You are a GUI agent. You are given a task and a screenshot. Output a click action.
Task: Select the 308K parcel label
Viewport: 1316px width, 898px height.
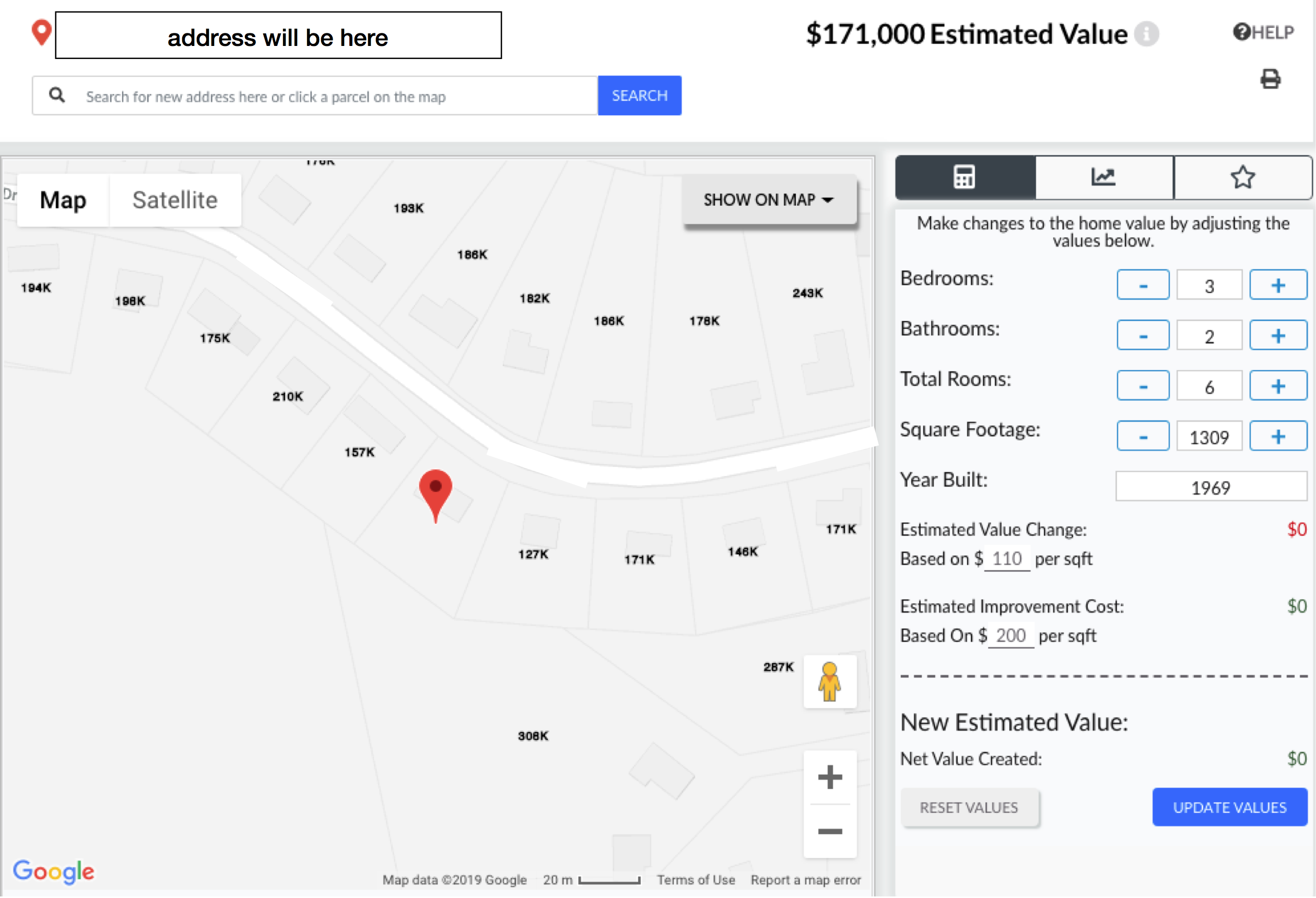point(533,736)
